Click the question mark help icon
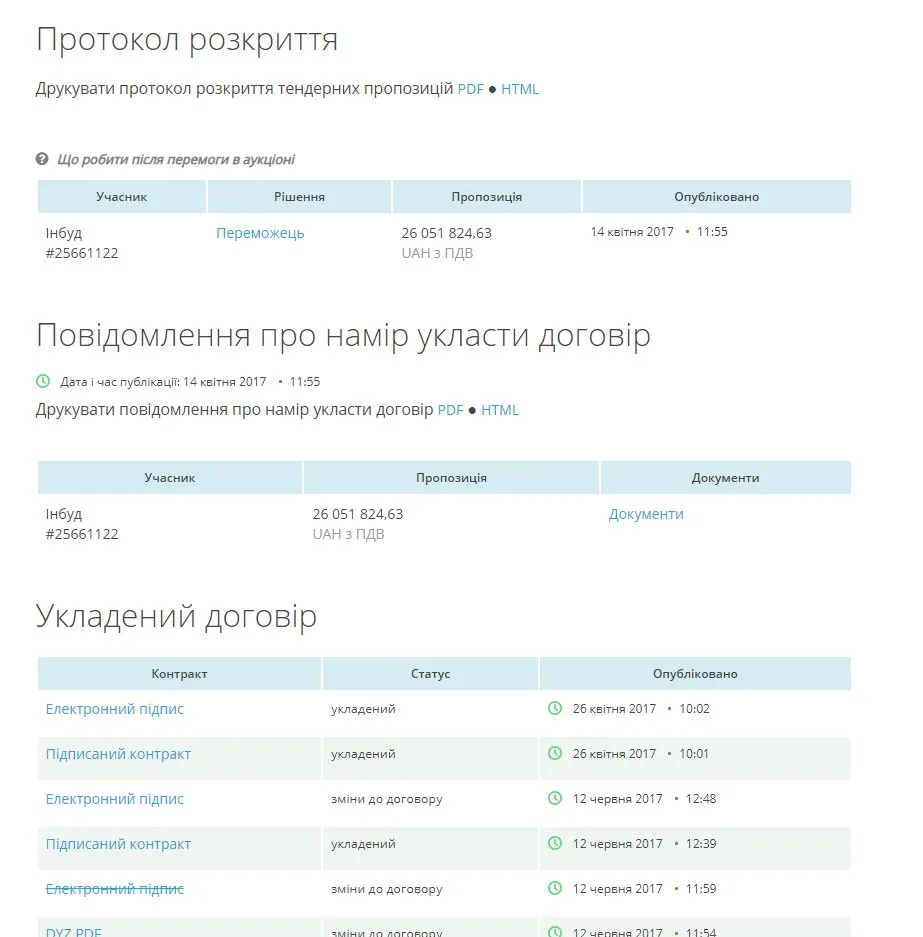This screenshot has width=923, height=937. pos(42,159)
